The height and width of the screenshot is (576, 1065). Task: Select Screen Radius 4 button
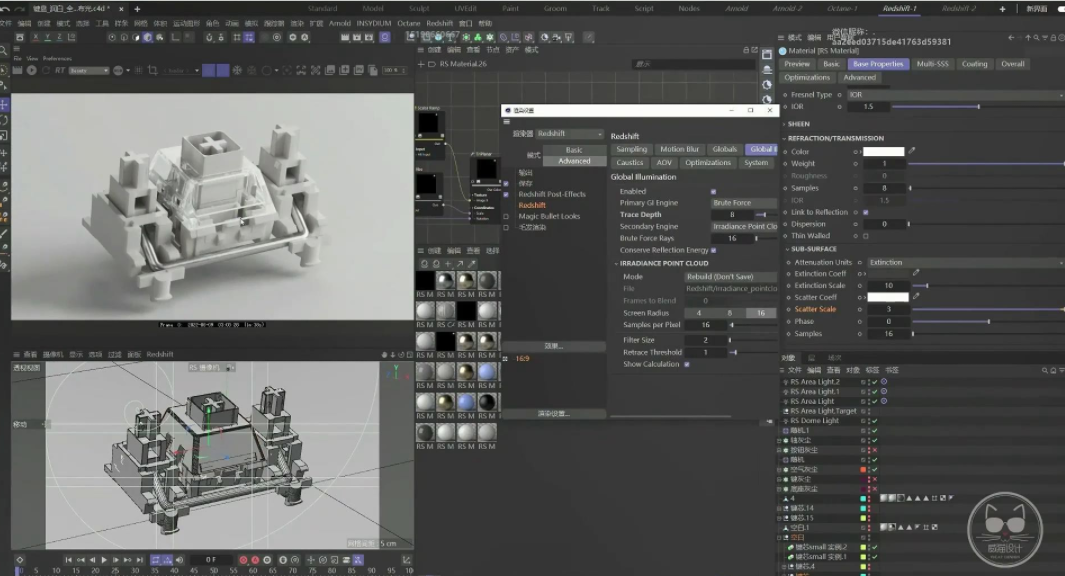click(699, 313)
